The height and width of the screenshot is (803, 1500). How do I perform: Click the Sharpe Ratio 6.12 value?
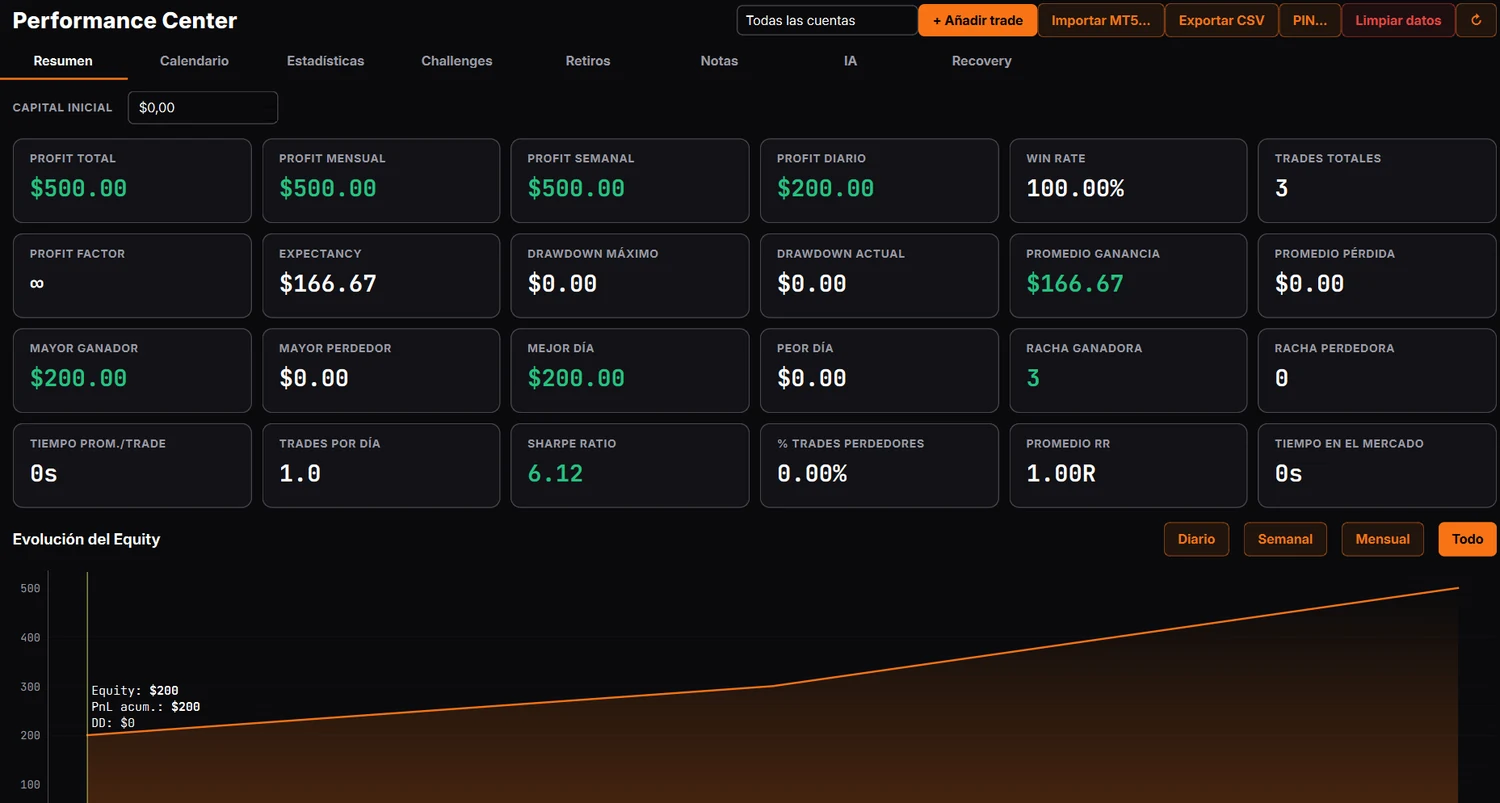point(555,473)
